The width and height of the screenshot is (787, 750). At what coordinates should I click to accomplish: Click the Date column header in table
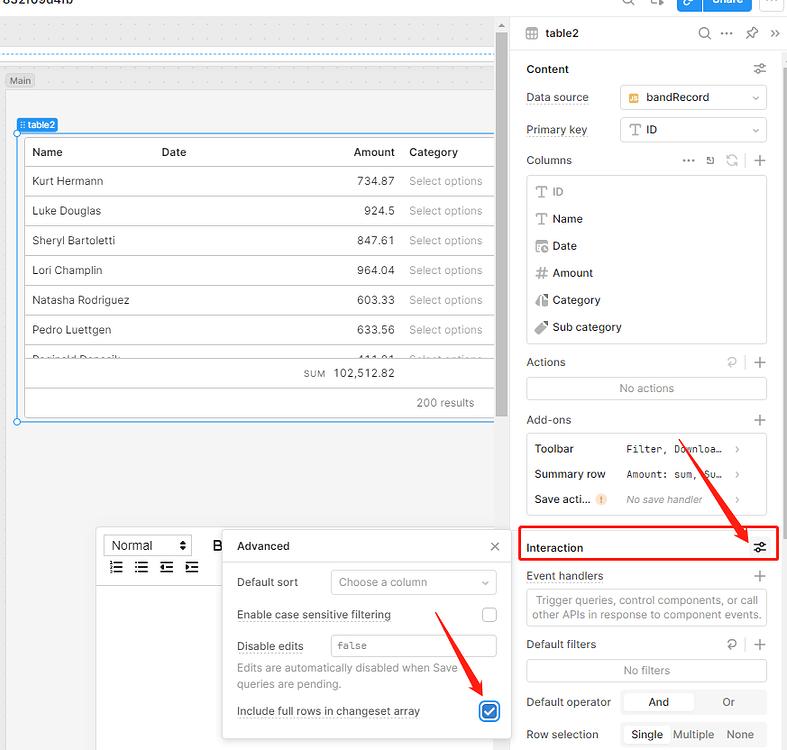(174, 152)
